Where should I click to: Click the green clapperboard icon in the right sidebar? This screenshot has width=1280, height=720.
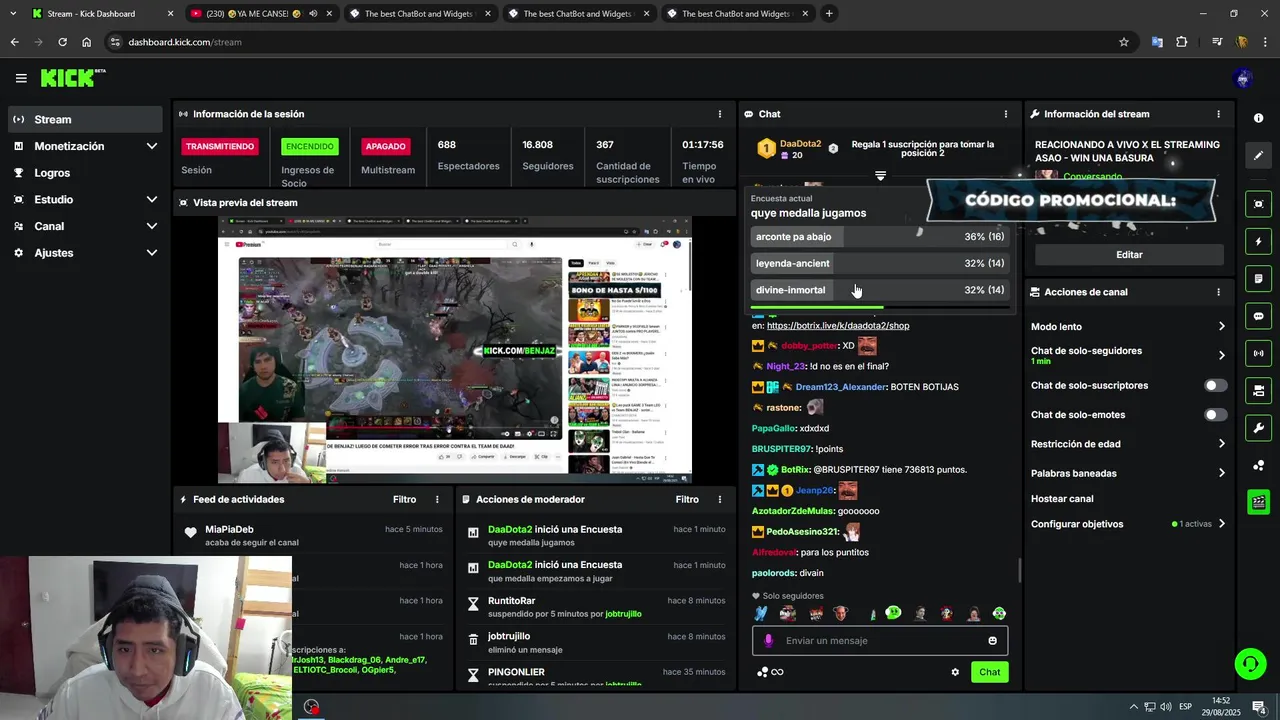(1258, 502)
